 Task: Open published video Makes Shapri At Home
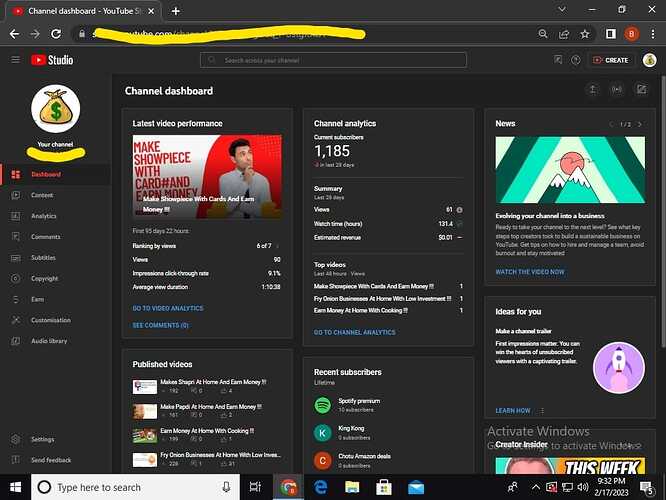click(213, 382)
